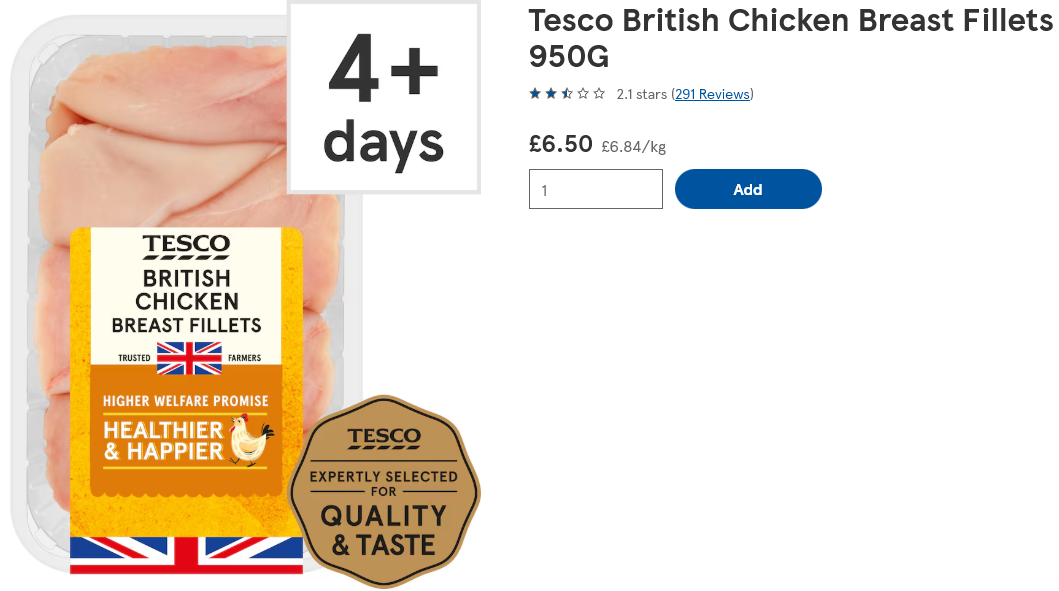Click the '4+ days' freshness badge
The height and width of the screenshot is (591, 1059).
click(x=384, y=98)
